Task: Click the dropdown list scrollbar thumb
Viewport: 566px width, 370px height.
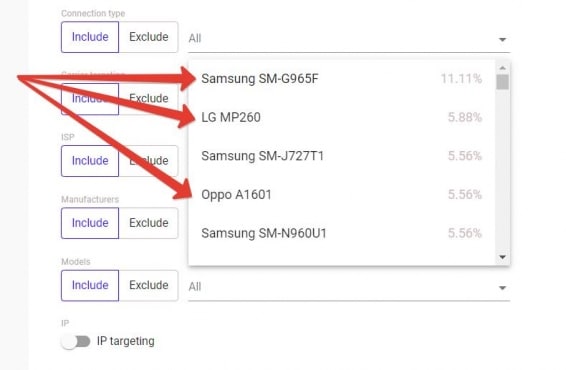Action: click(502, 82)
